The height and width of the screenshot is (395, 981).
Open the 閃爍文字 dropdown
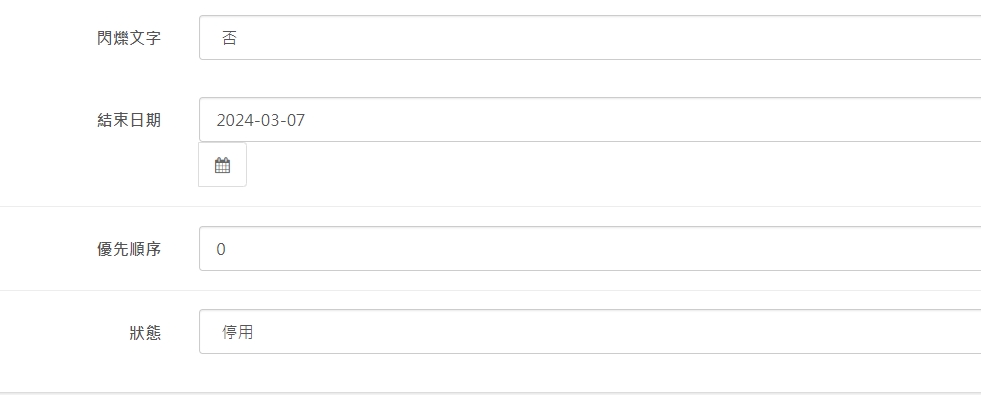click(x=590, y=38)
